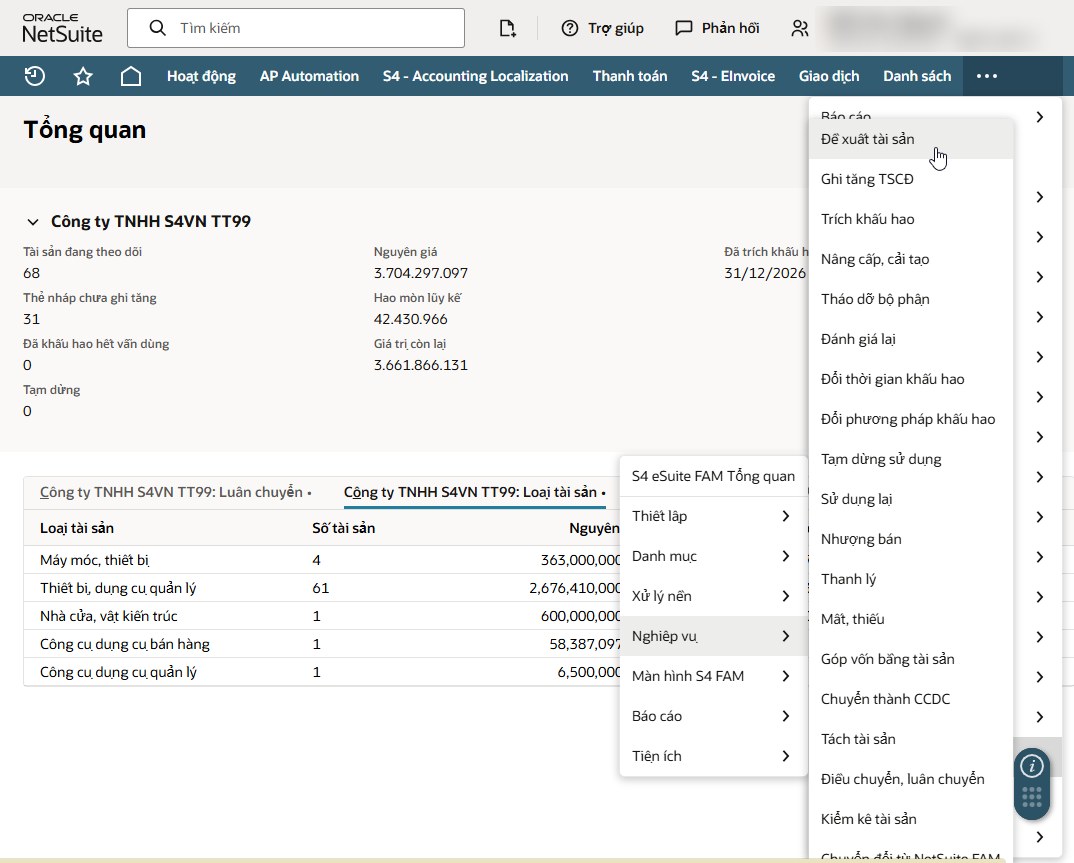Click the Trợ giúp help link

click(615, 28)
